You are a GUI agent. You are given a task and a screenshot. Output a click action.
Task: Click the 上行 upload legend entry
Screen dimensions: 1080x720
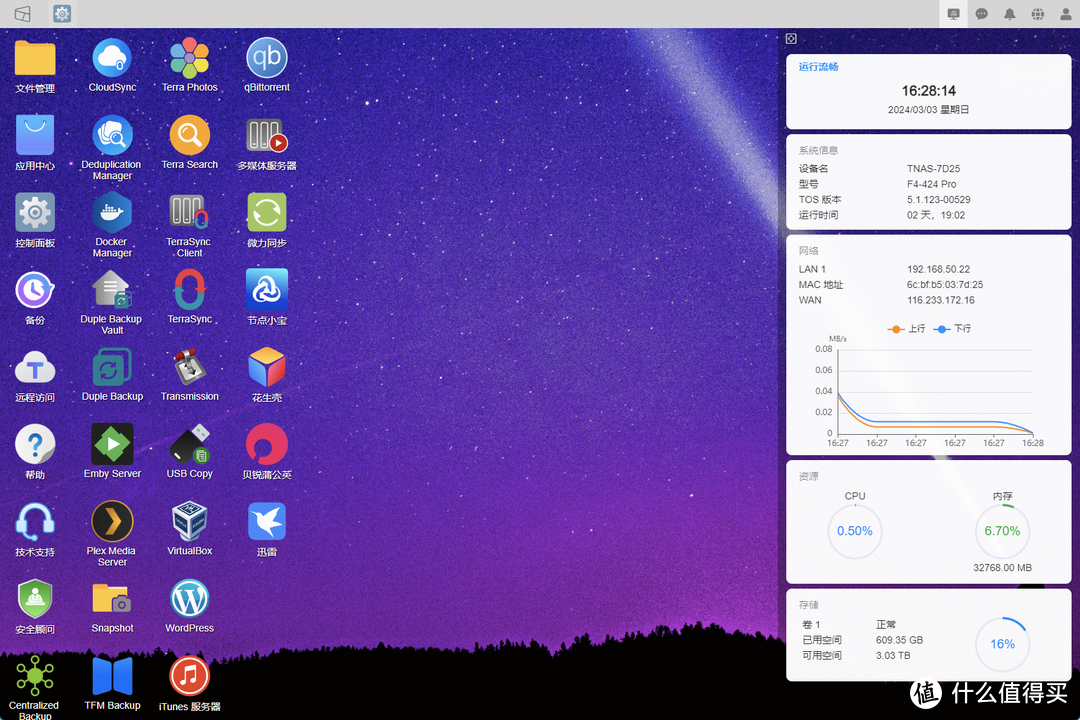coord(906,329)
